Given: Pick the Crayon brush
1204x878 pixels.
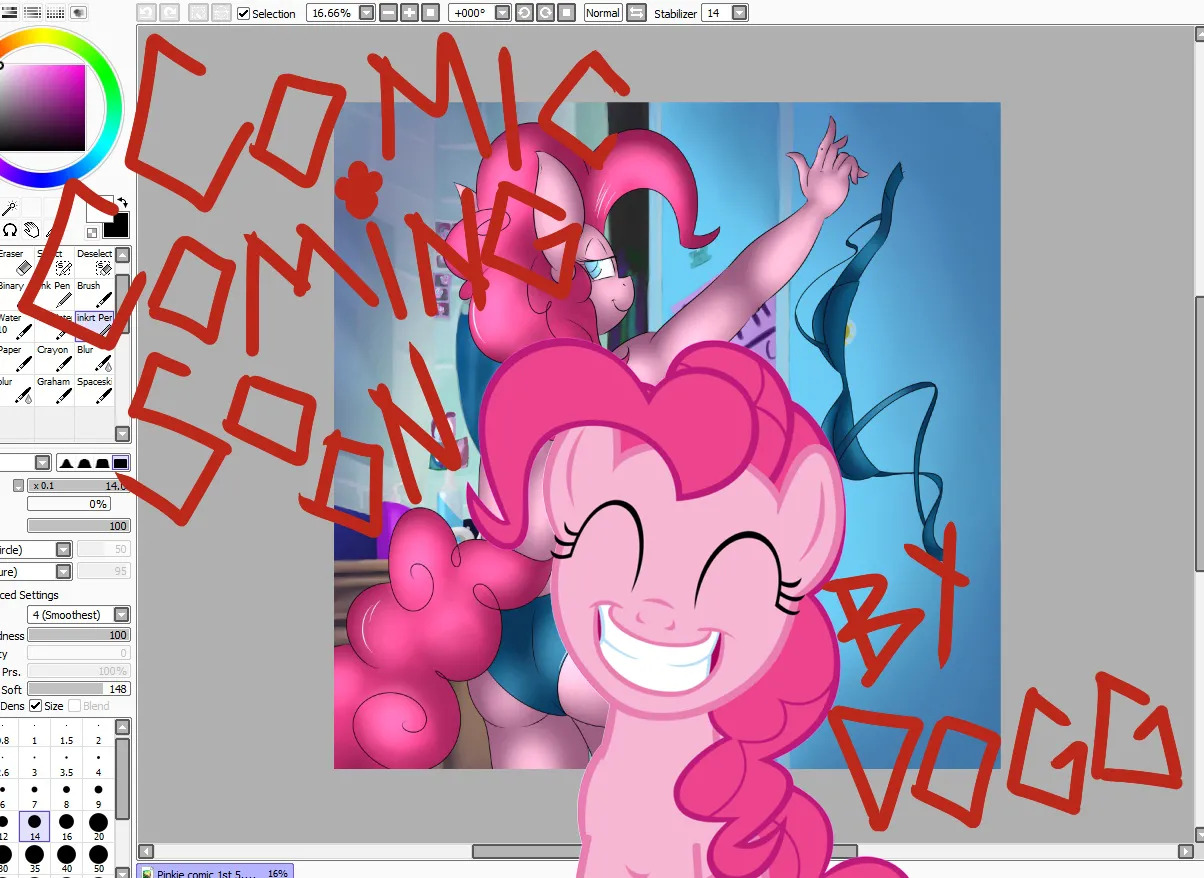Looking at the screenshot, I should [54, 358].
